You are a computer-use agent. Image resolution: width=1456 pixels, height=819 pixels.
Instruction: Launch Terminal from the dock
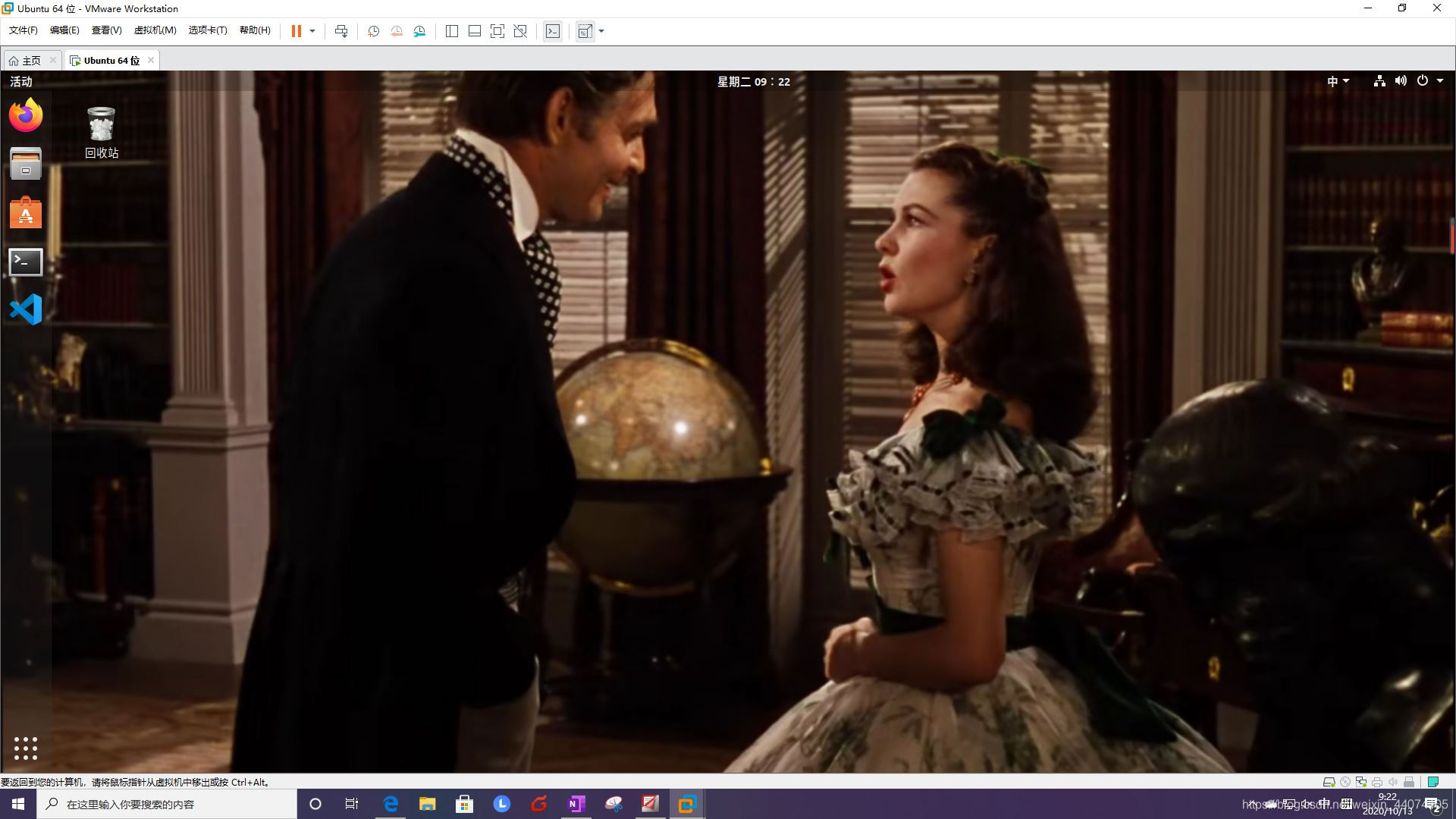[26, 262]
